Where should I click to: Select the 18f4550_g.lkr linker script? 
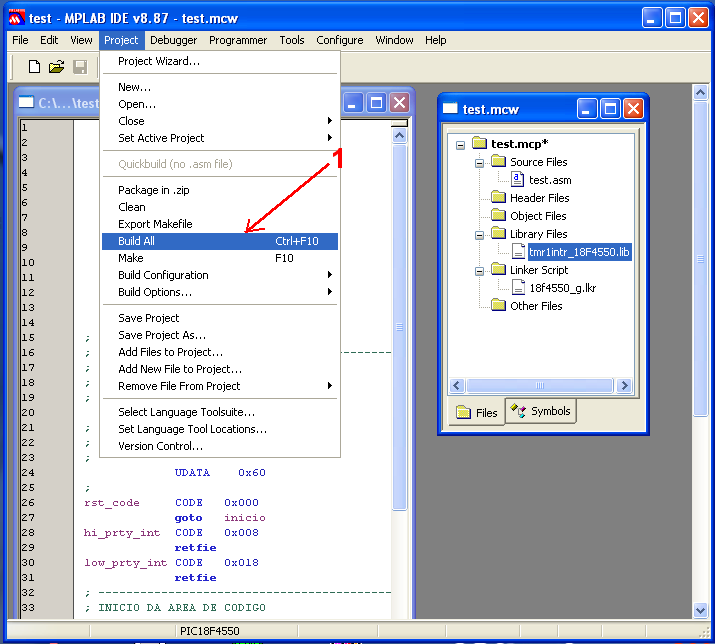[562, 288]
